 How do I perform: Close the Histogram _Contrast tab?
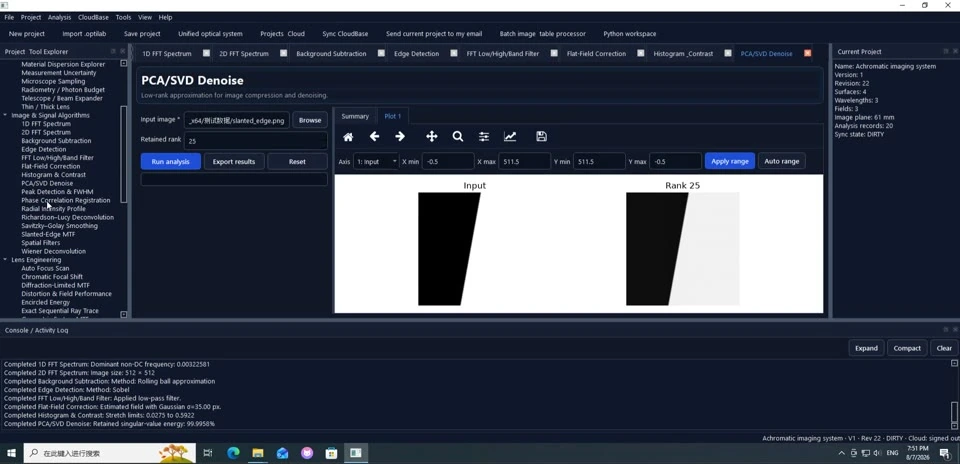[x=728, y=53]
